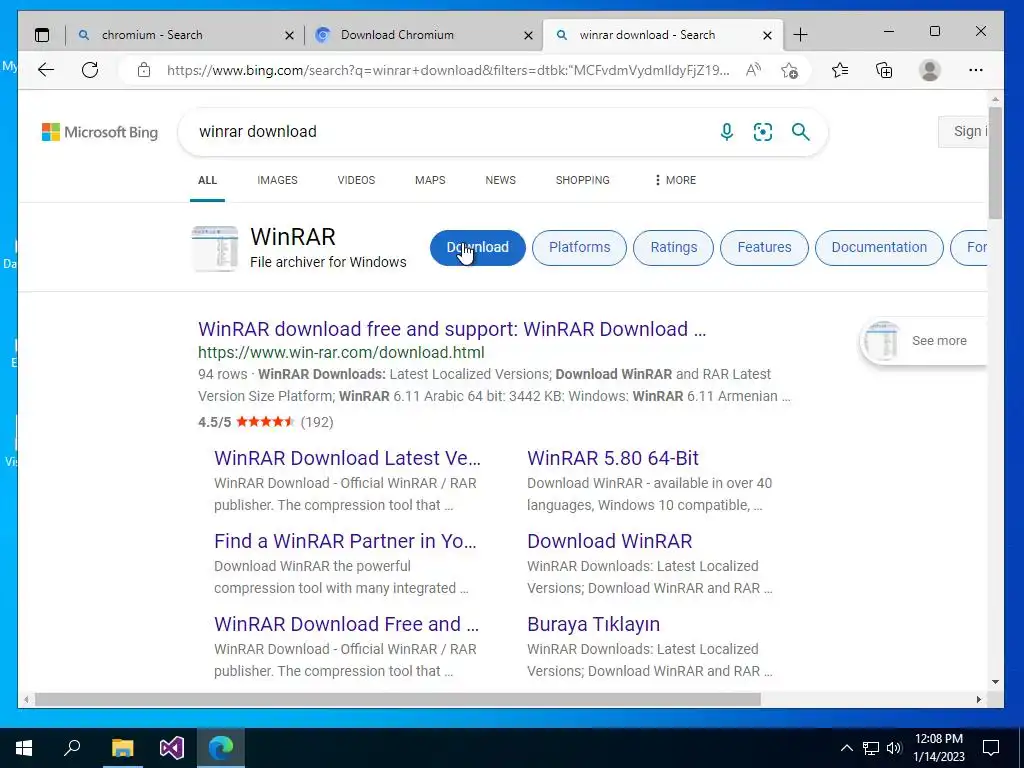
Task: Click the browser address bar URL
Action: [x=448, y=70]
